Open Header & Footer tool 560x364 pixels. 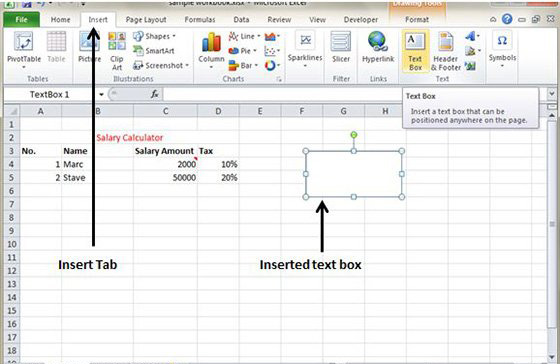(x=446, y=51)
